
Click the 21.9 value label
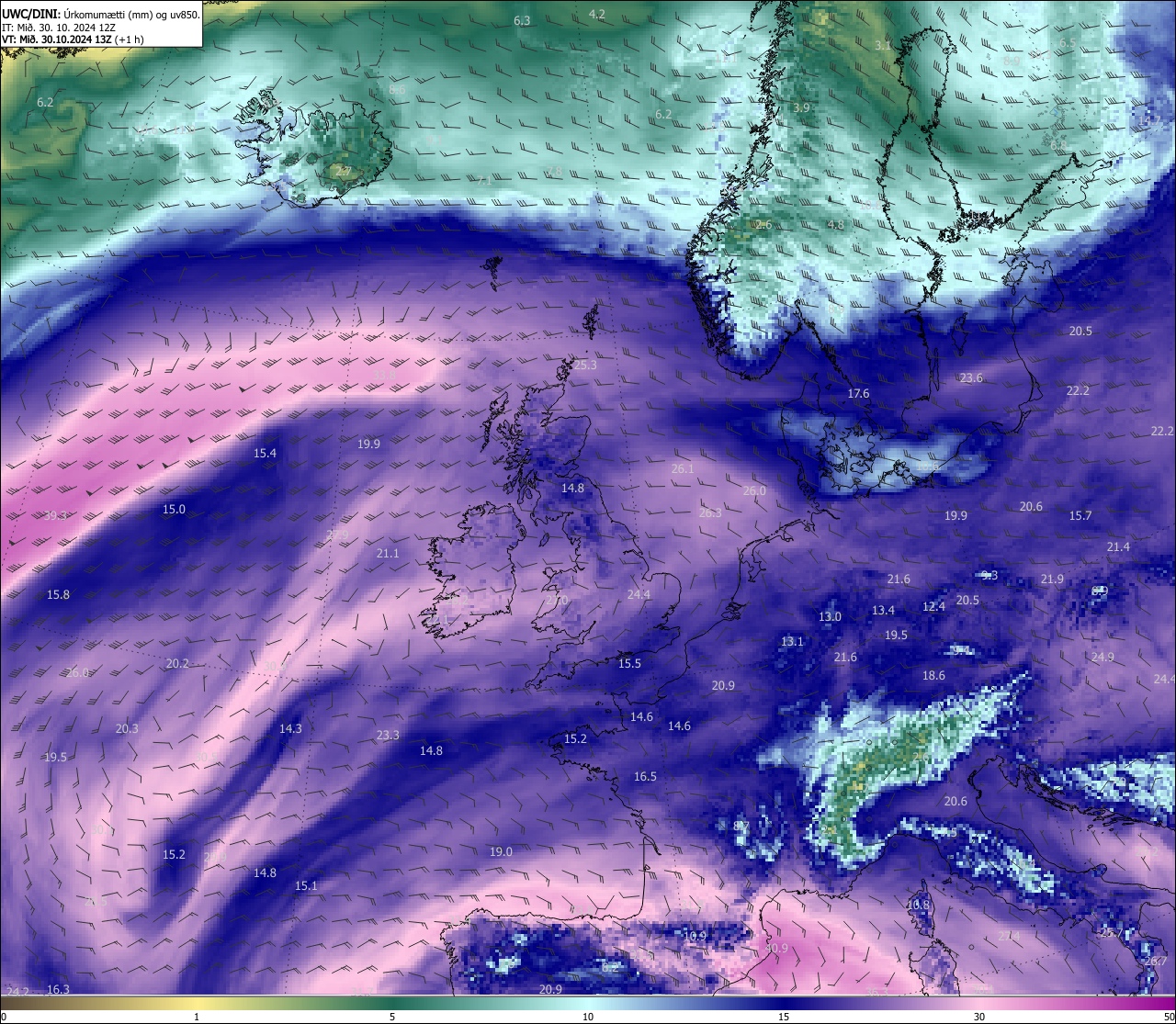click(1052, 579)
